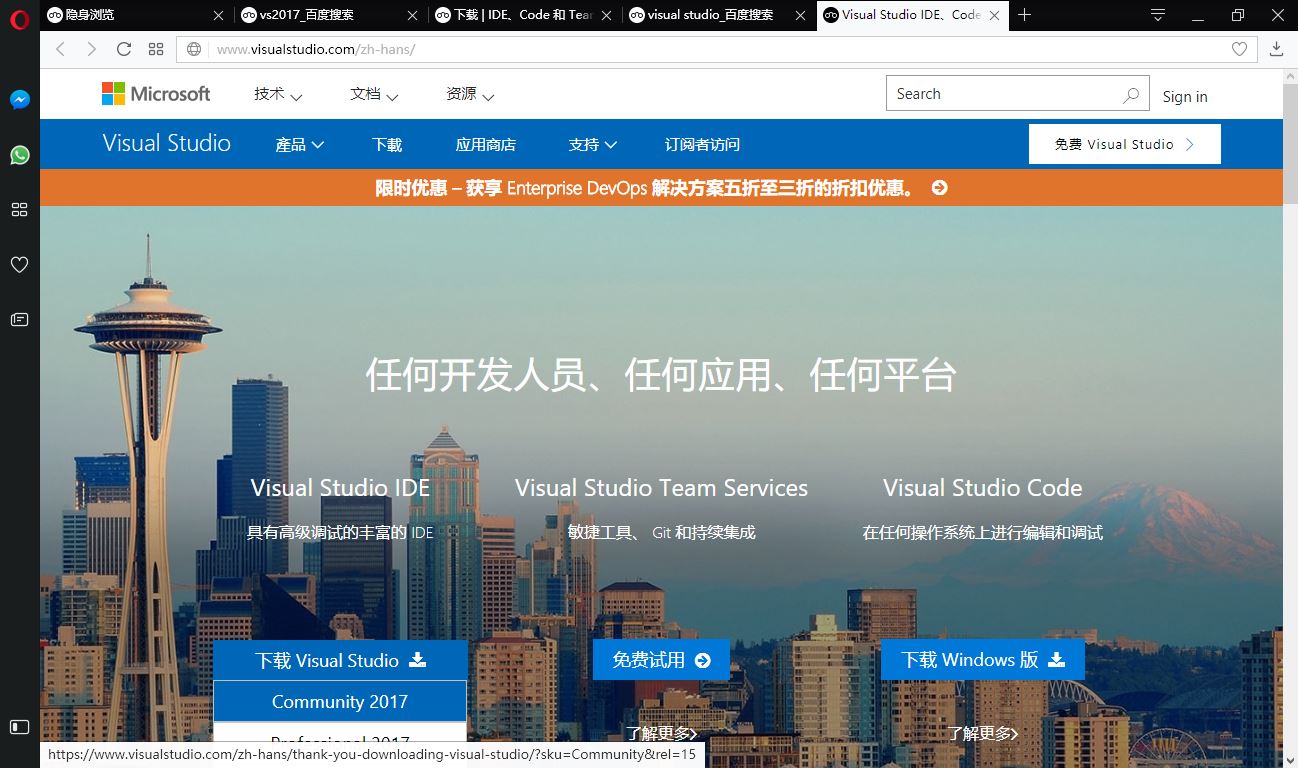
Task: Open a new tab with the plus button
Action: point(1024,15)
